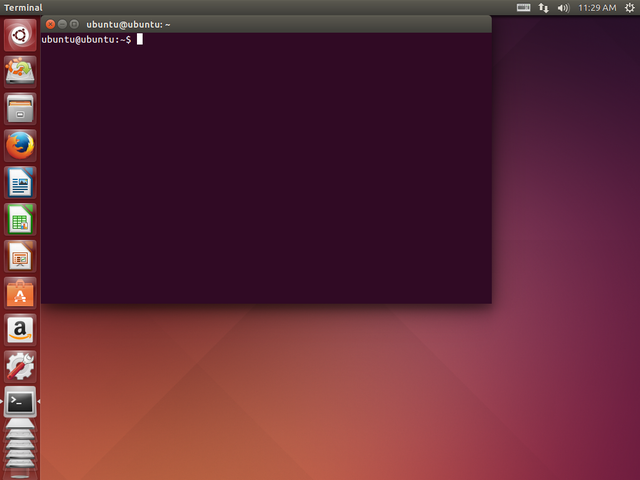Click the ubuntu@ubuntu:~$ prompt text
This screenshot has width=640, height=480.
(x=86, y=40)
